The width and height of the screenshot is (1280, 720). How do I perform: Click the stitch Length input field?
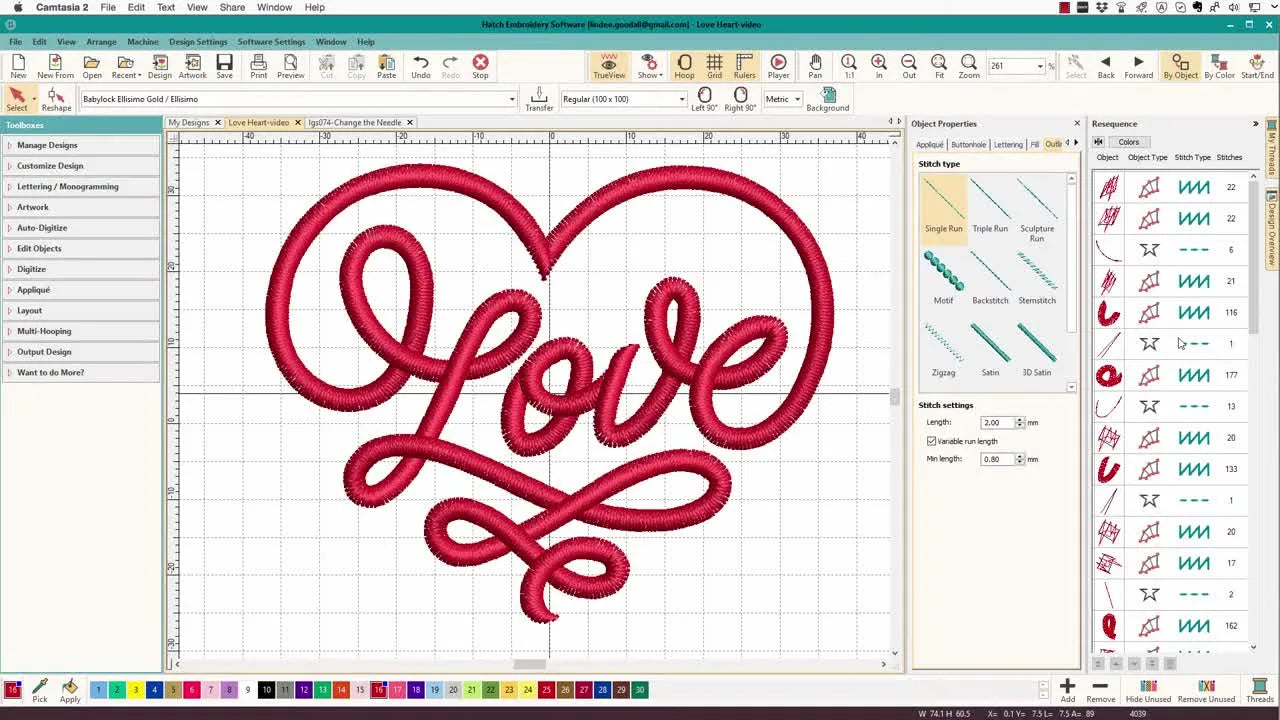tap(997, 423)
